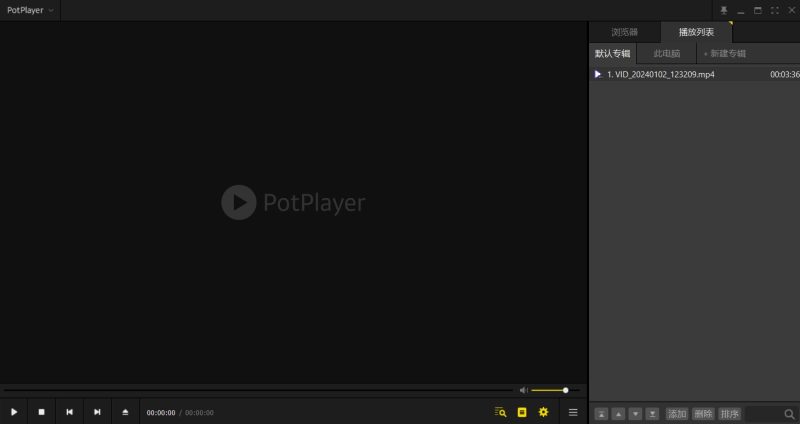Viewport: 800px width, 424px height.
Task: Move the playlist item to the top
Action: [x=602, y=414]
